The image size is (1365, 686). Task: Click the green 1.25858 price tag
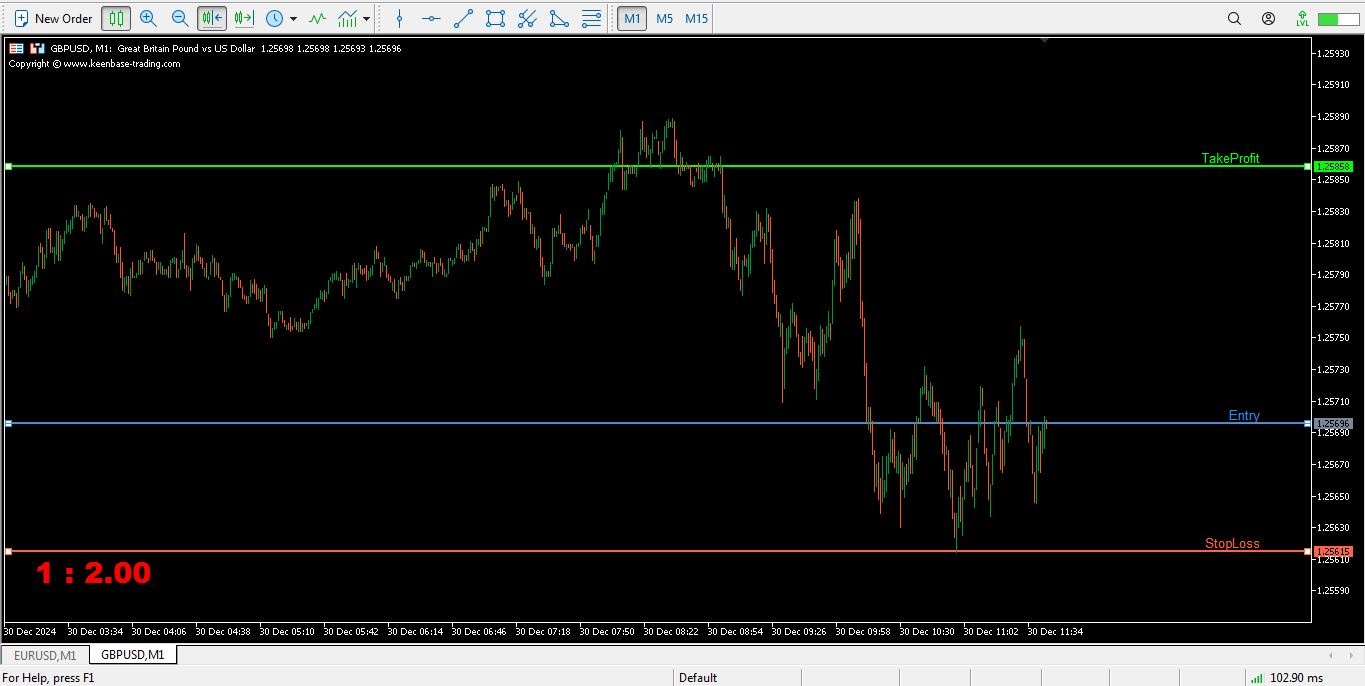click(x=1333, y=166)
